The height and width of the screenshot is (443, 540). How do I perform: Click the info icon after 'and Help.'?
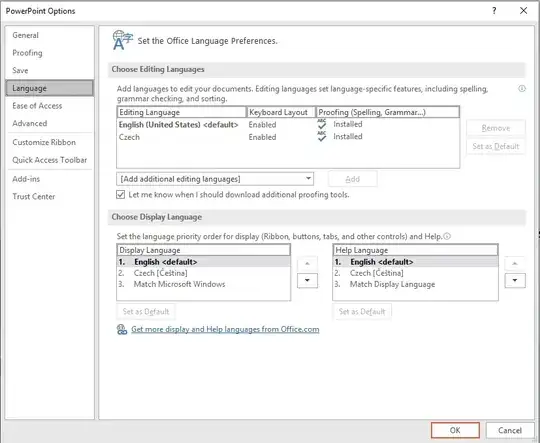click(447, 236)
